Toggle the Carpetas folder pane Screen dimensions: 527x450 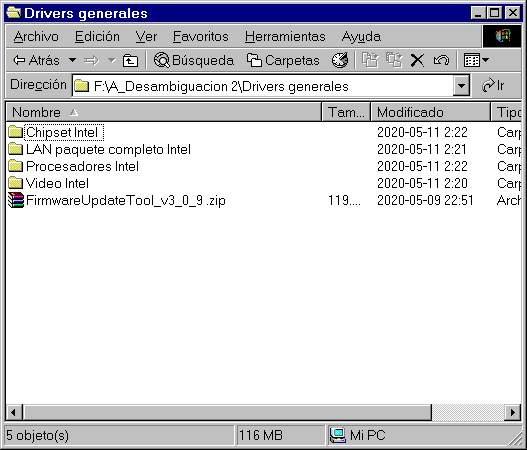pyautogui.click(x=283, y=60)
